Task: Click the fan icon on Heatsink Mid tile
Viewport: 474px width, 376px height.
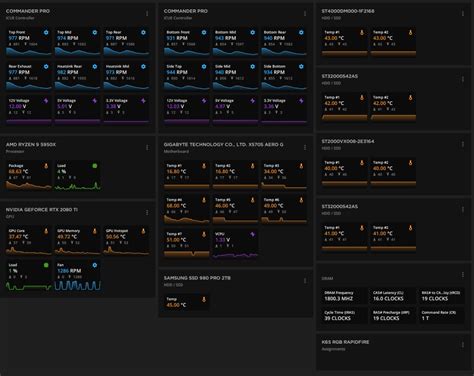Action: pyautogui.click(x=143, y=66)
